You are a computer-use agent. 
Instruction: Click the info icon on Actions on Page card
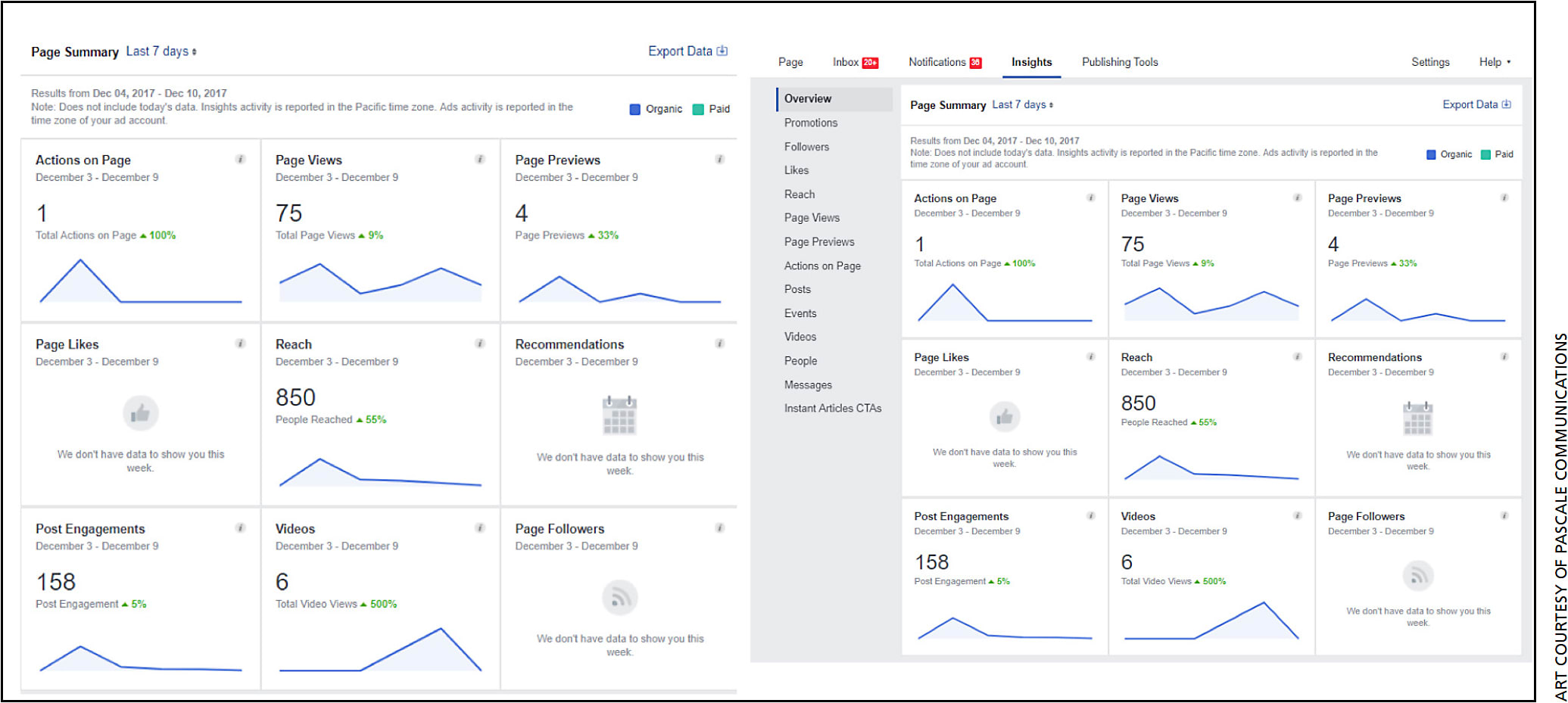pyautogui.click(x=241, y=159)
